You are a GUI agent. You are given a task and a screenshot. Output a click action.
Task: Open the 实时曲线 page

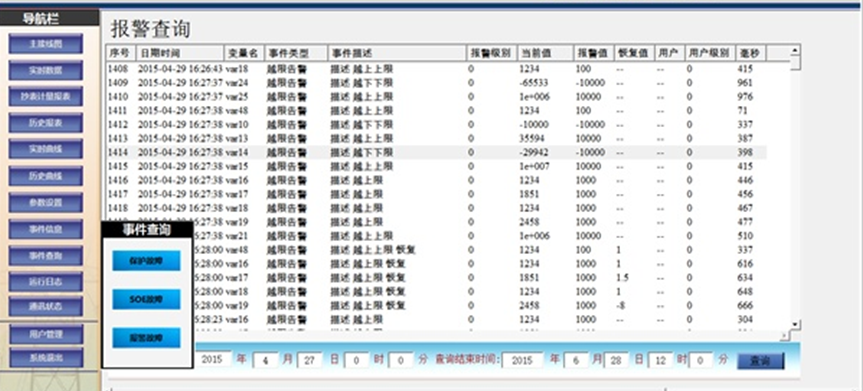[x=46, y=149]
